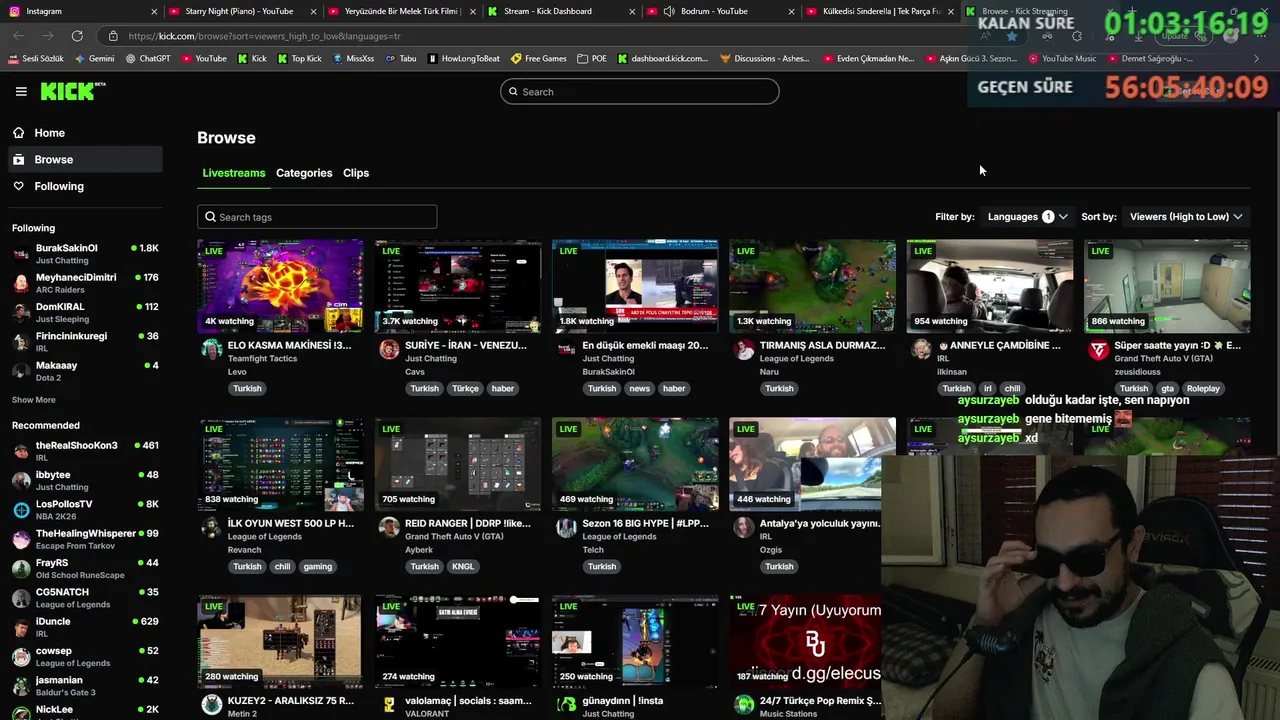Viewport: 1280px width, 720px height.
Task: Open the POE bookmark
Action: tap(592, 58)
